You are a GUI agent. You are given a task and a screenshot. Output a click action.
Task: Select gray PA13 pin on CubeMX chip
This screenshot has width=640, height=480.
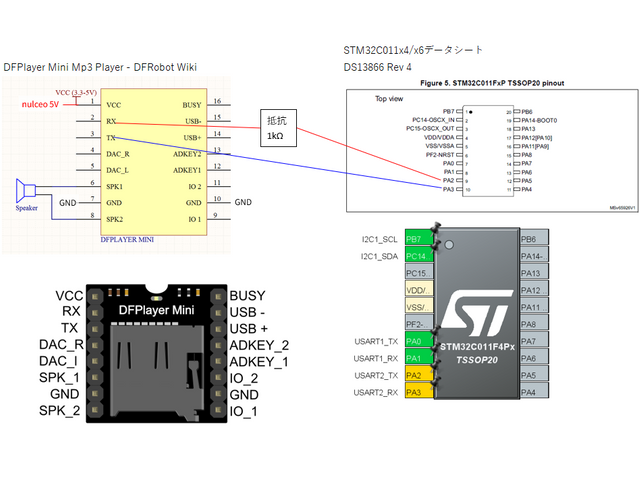[534, 273]
